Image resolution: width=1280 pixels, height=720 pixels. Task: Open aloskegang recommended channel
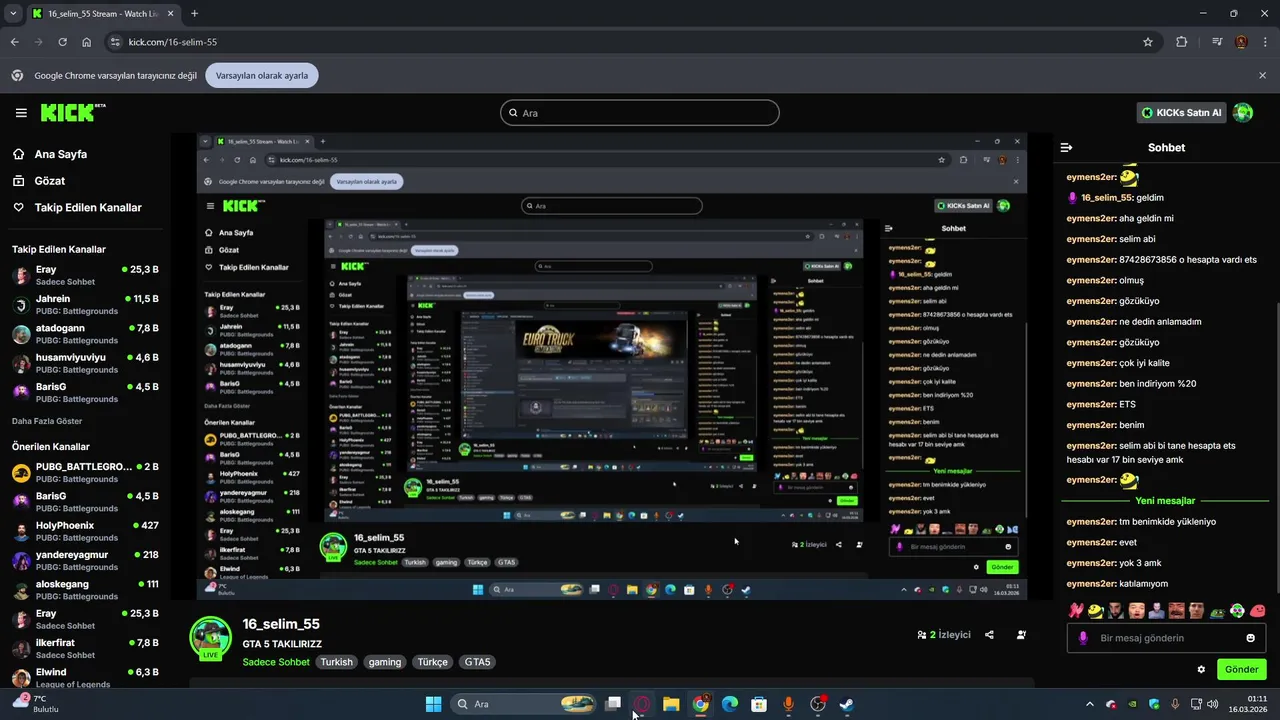85,590
